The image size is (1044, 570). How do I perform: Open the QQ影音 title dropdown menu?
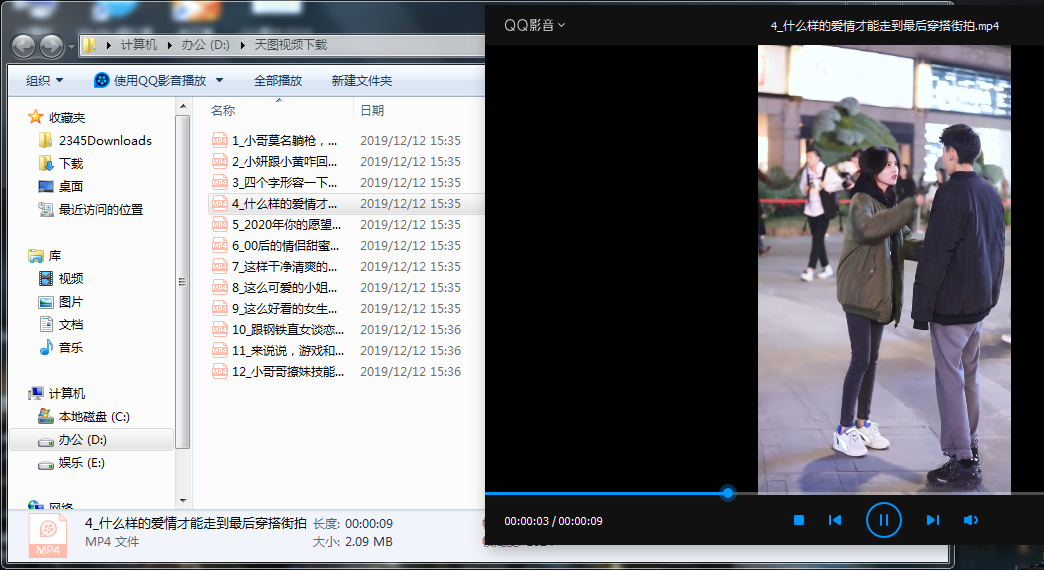[535, 25]
